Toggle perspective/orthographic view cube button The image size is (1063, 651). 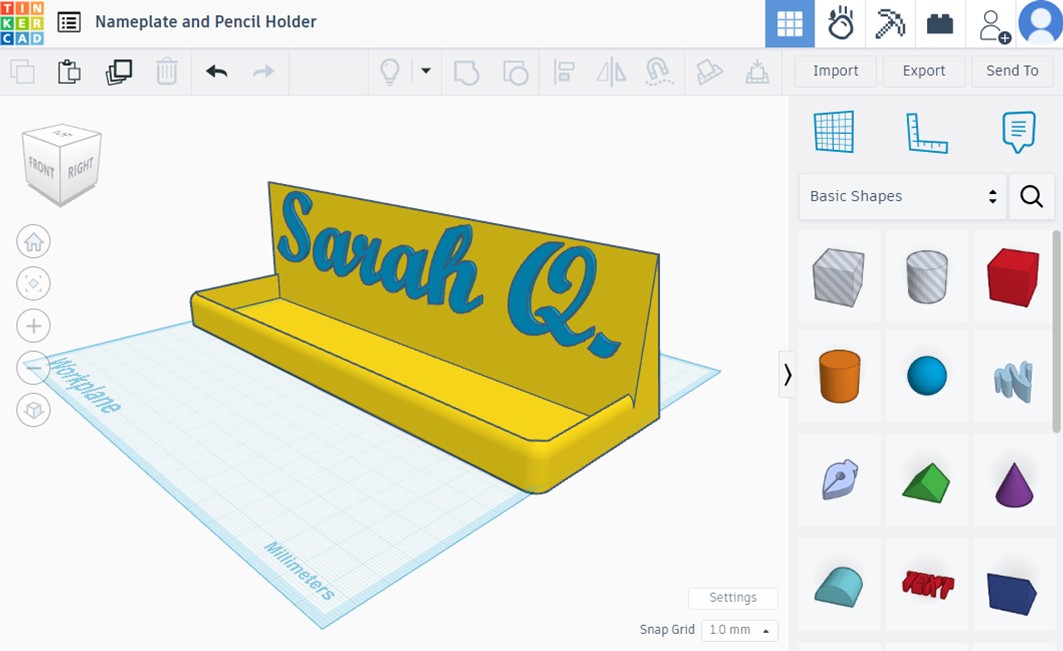pos(34,410)
